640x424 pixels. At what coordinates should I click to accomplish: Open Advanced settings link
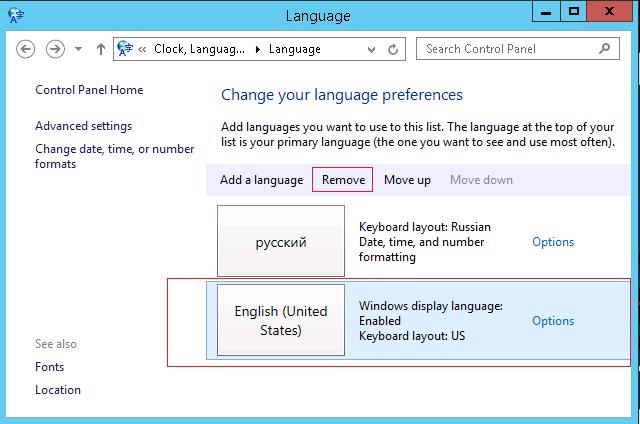(83, 126)
